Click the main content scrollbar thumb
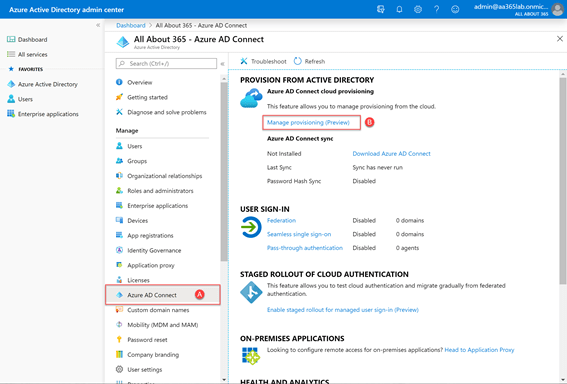 click(x=563, y=181)
